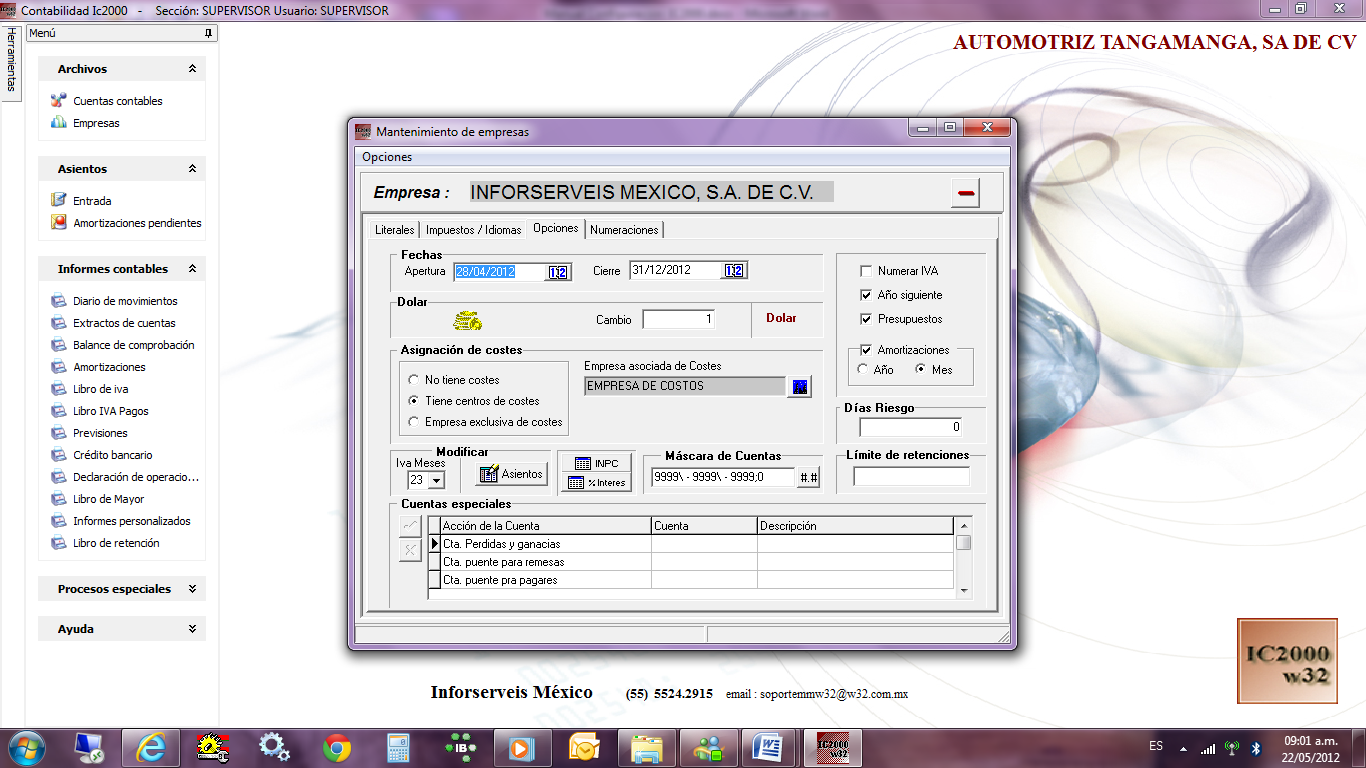The width and height of the screenshot is (1366, 768).
Task: Click the gold coins Dolar icon
Action: pos(467,320)
